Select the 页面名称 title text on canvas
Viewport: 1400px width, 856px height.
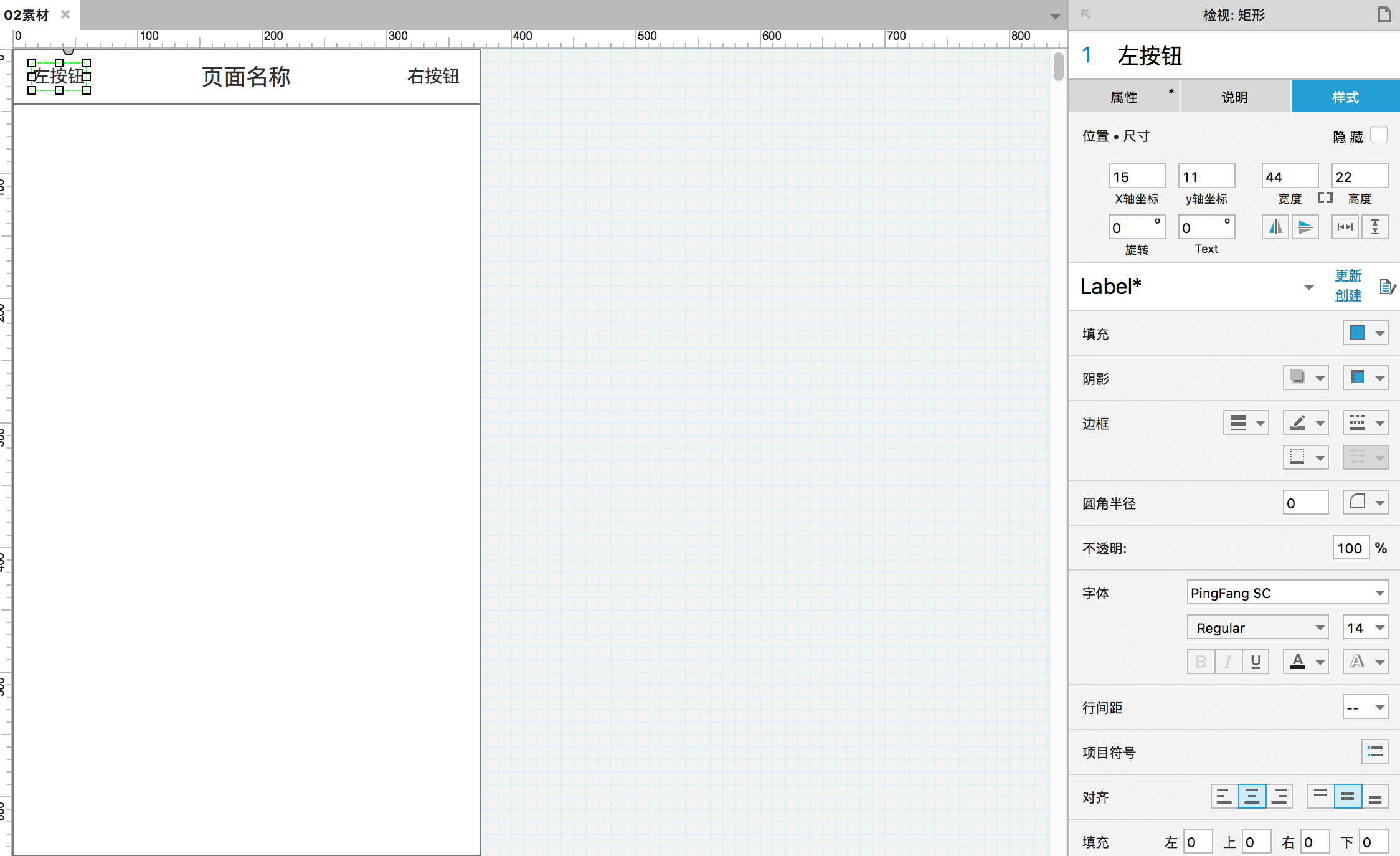tap(246, 77)
